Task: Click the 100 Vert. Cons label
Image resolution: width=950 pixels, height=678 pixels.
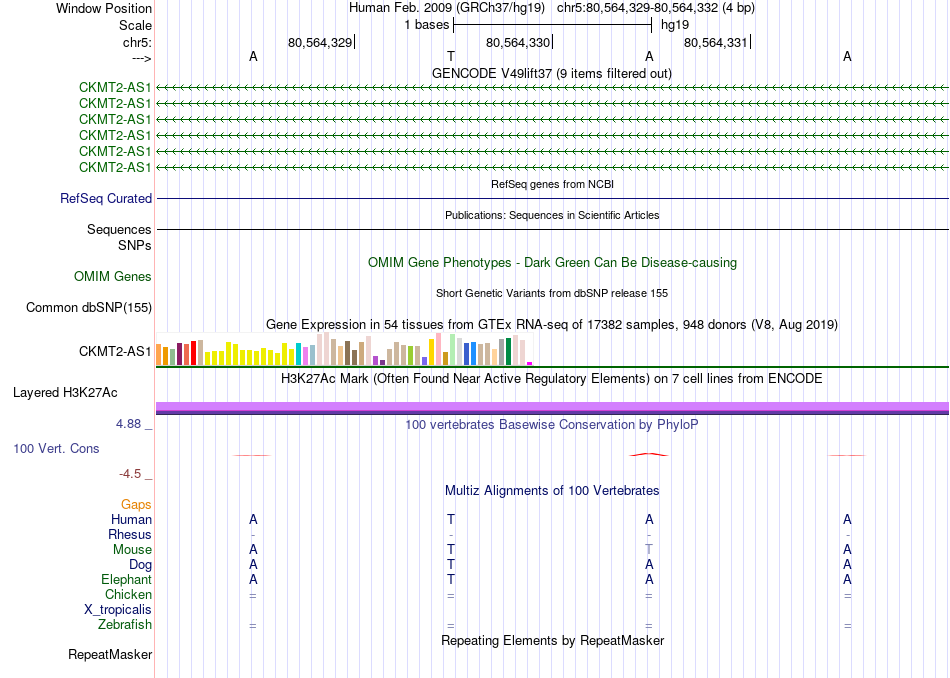Action: (56, 448)
